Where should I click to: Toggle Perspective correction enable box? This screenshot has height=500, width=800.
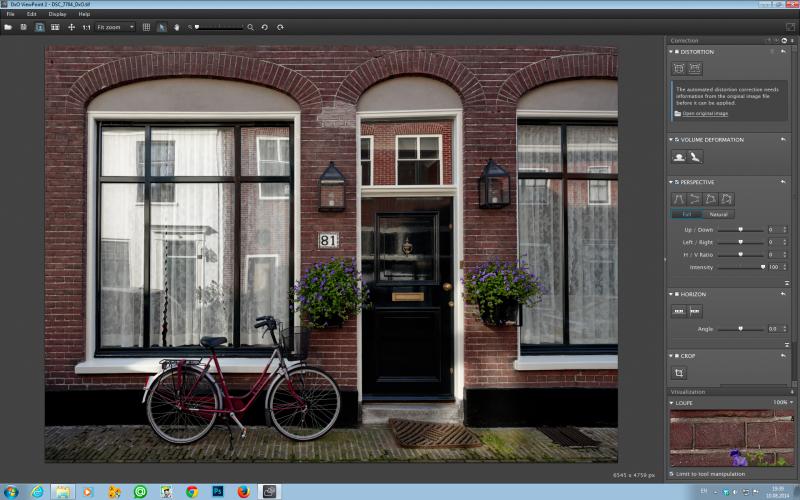click(677, 182)
